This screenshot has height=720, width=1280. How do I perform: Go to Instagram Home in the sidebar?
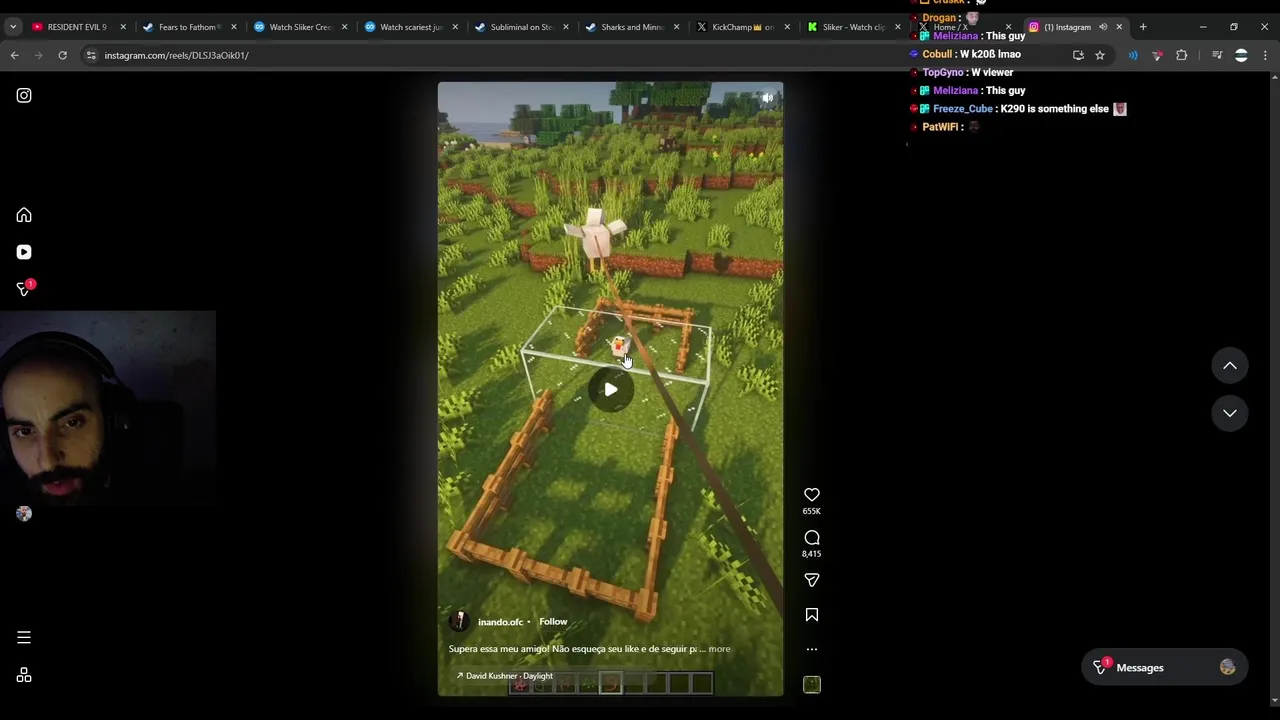pyautogui.click(x=24, y=215)
